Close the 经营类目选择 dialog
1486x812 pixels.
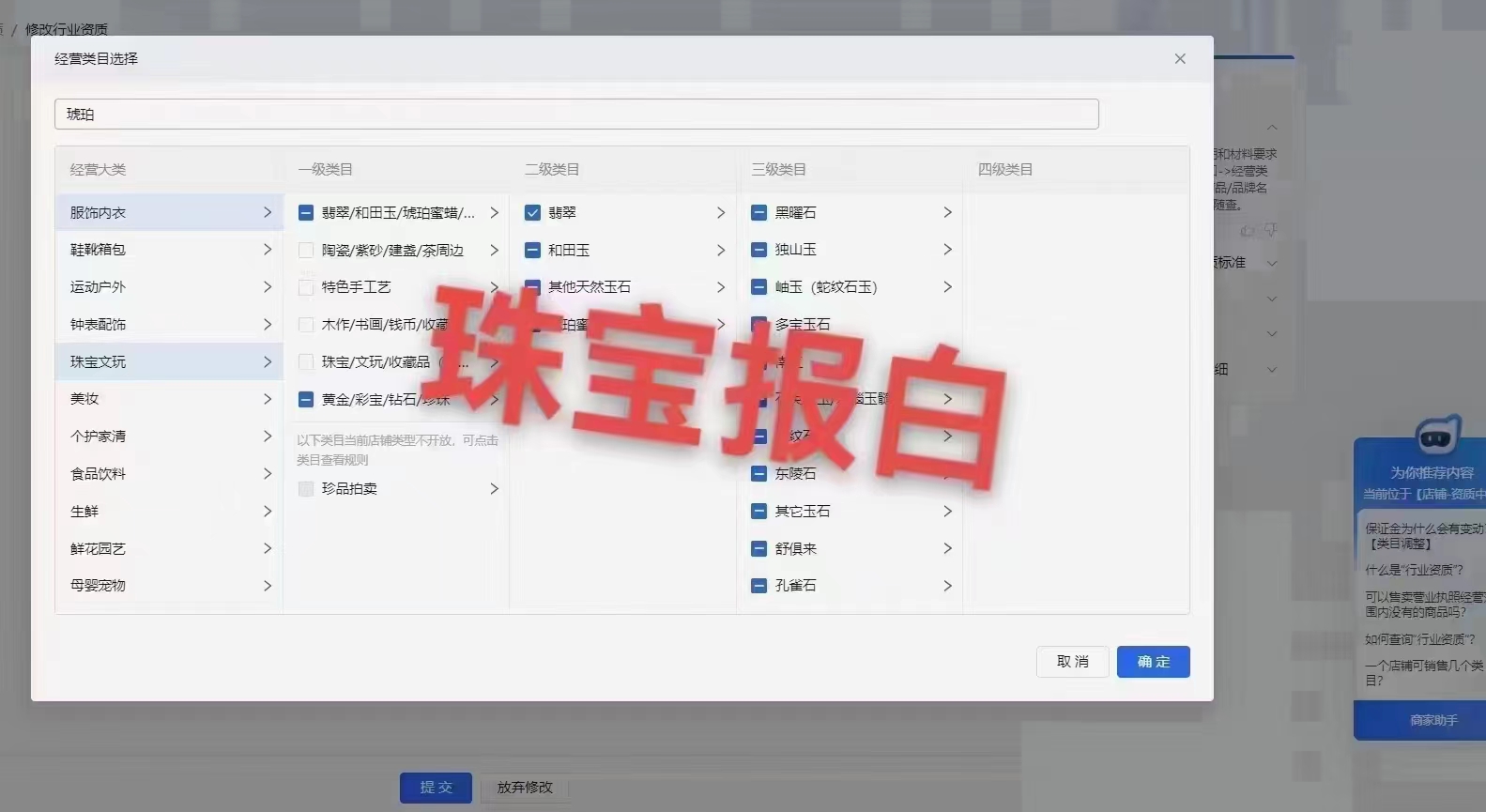[x=1180, y=58]
